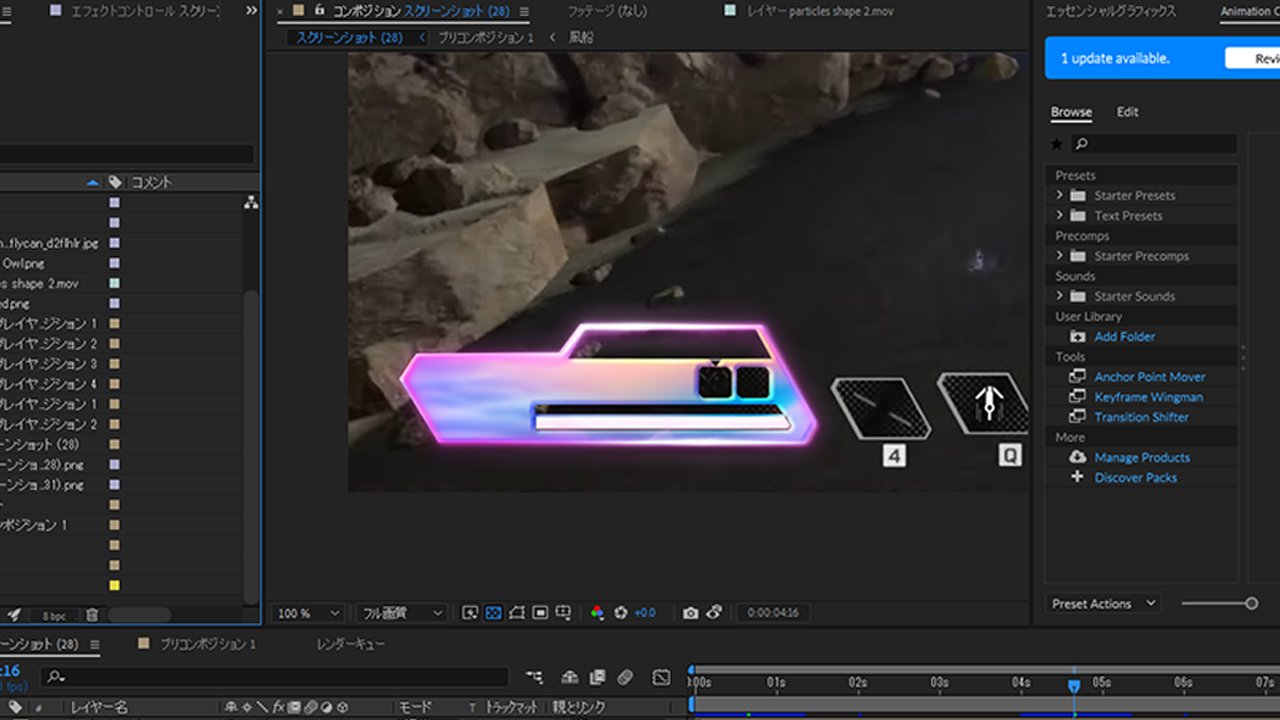Toggle the transparency grid in the viewer

pos(493,613)
